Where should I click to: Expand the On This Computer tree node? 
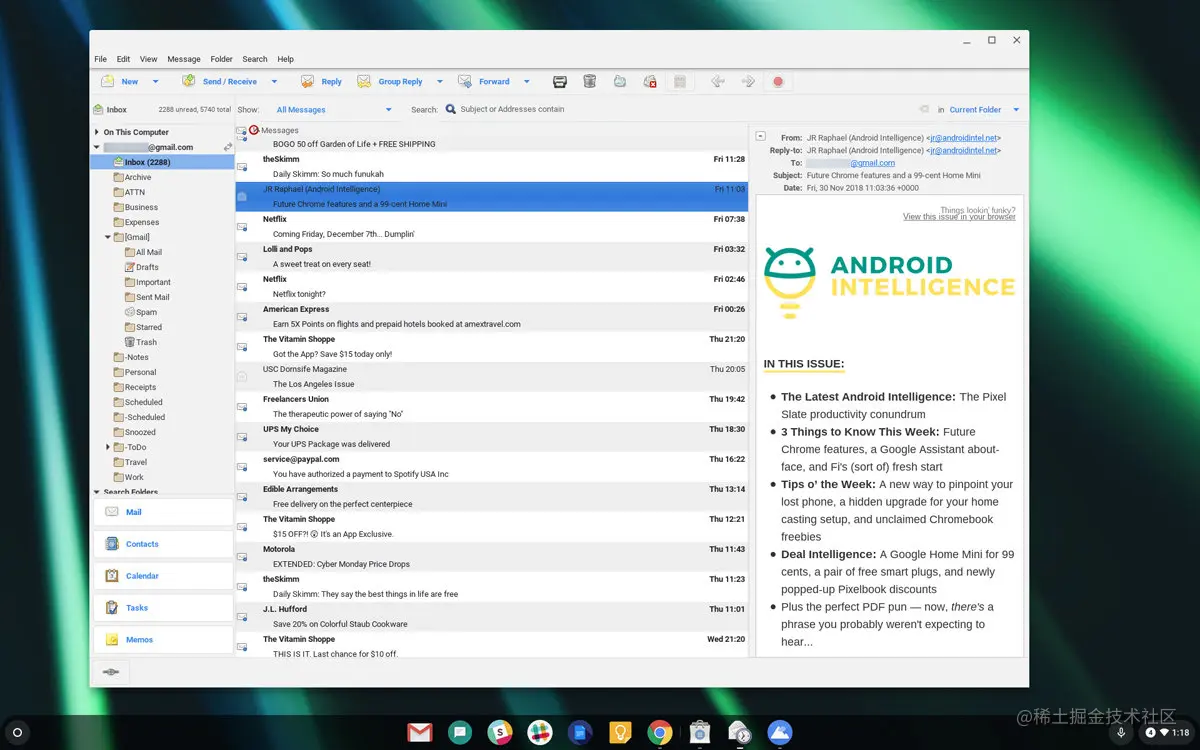(x=97, y=132)
